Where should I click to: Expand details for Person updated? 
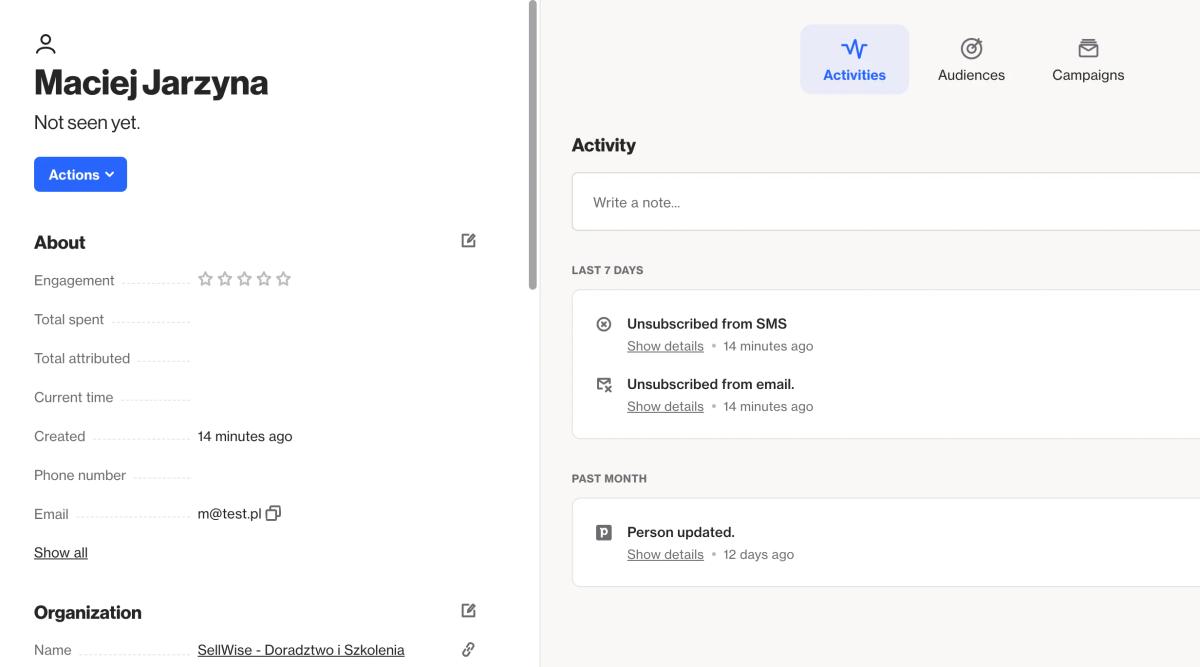click(x=665, y=554)
